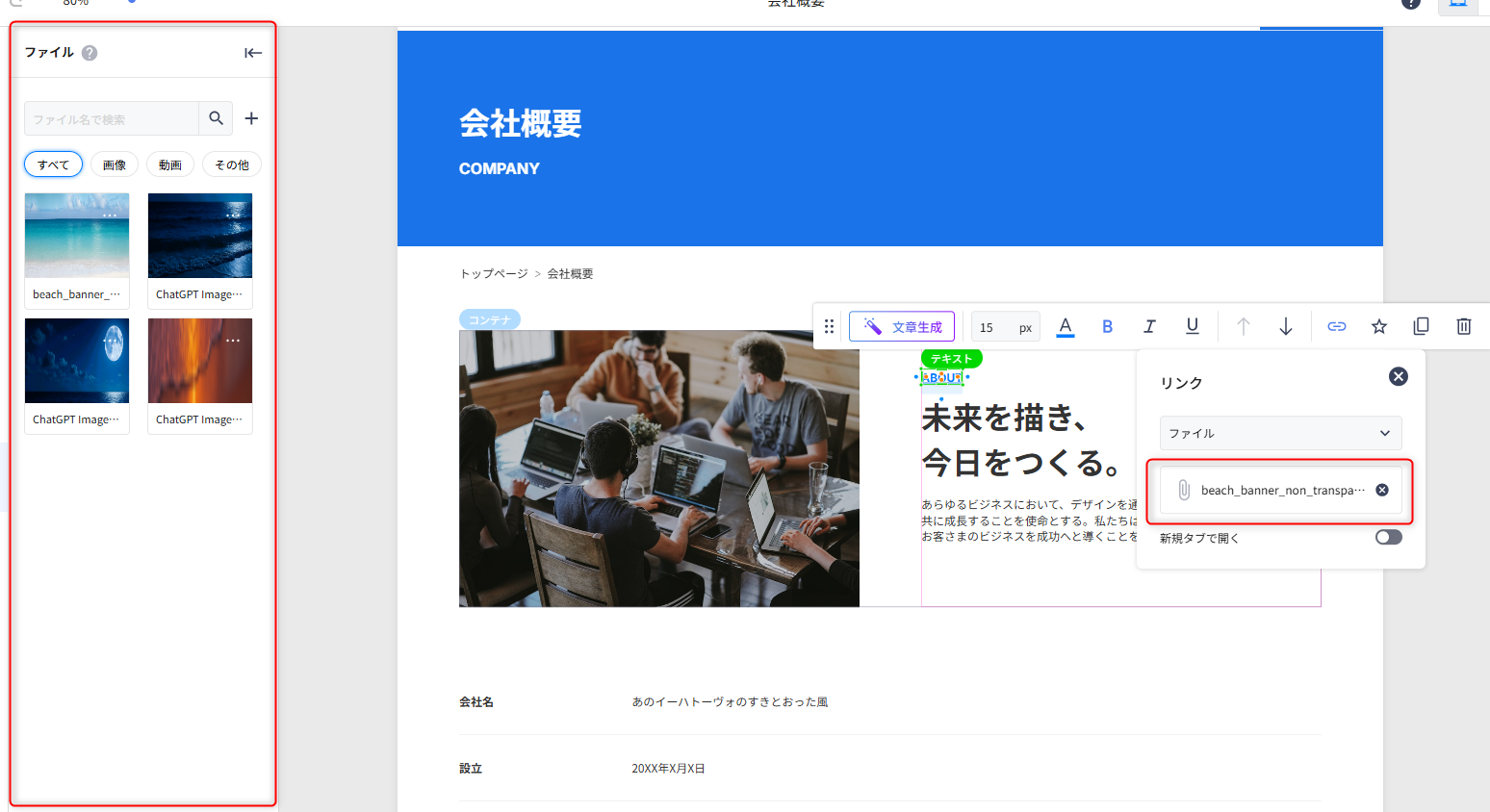Add a new file with plus icon
1490x812 pixels.
251,118
